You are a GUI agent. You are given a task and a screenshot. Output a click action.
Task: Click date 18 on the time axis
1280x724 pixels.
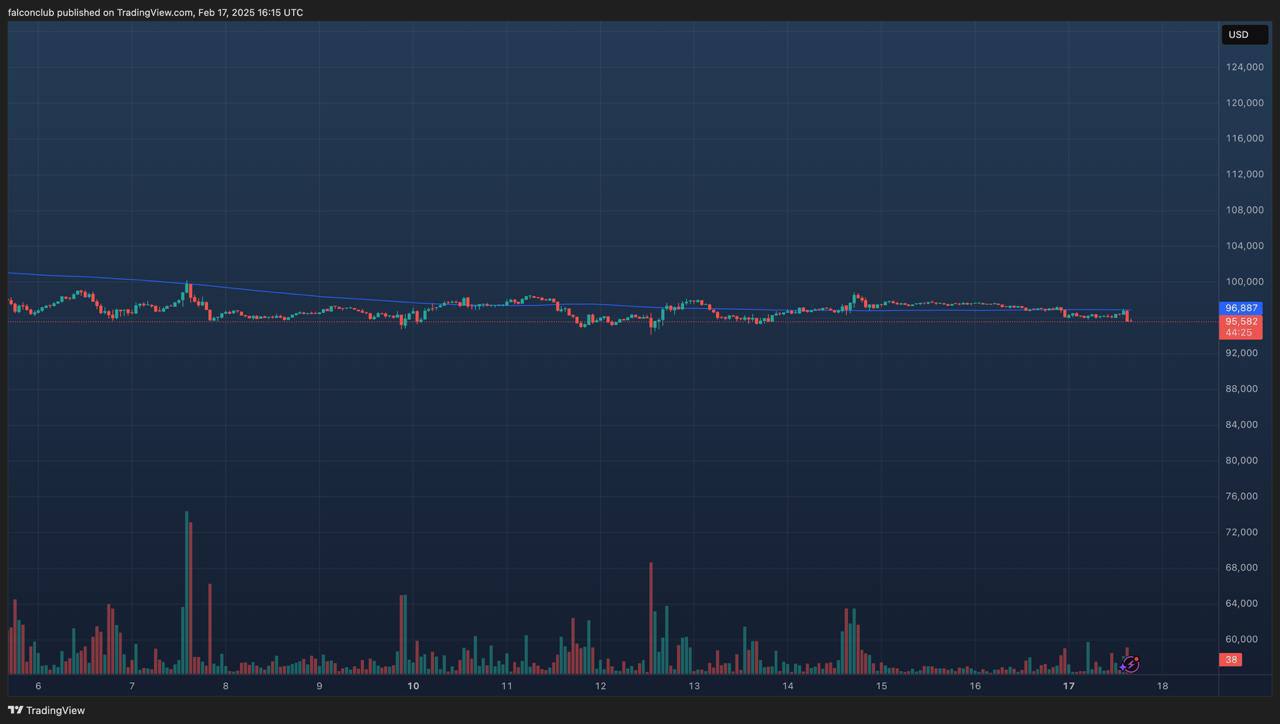(1162, 686)
